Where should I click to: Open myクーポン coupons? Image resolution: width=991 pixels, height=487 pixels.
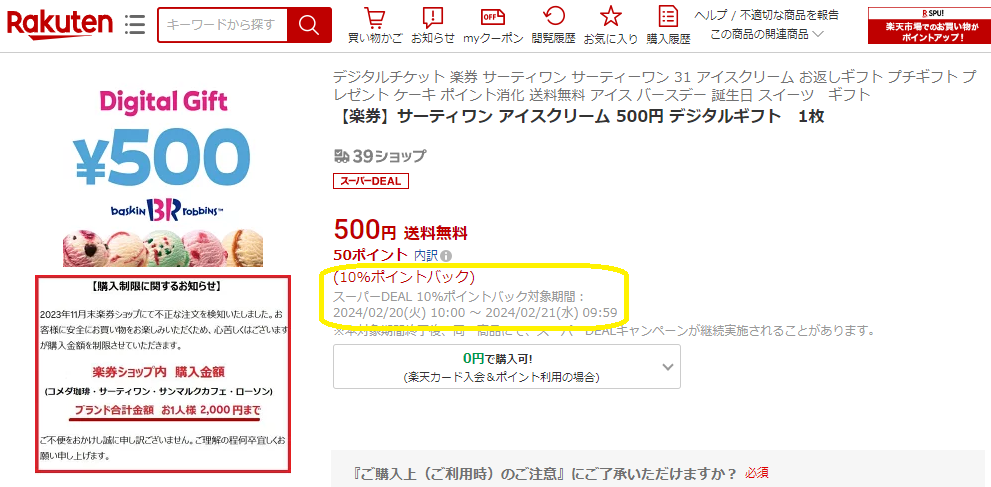tap(493, 26)
